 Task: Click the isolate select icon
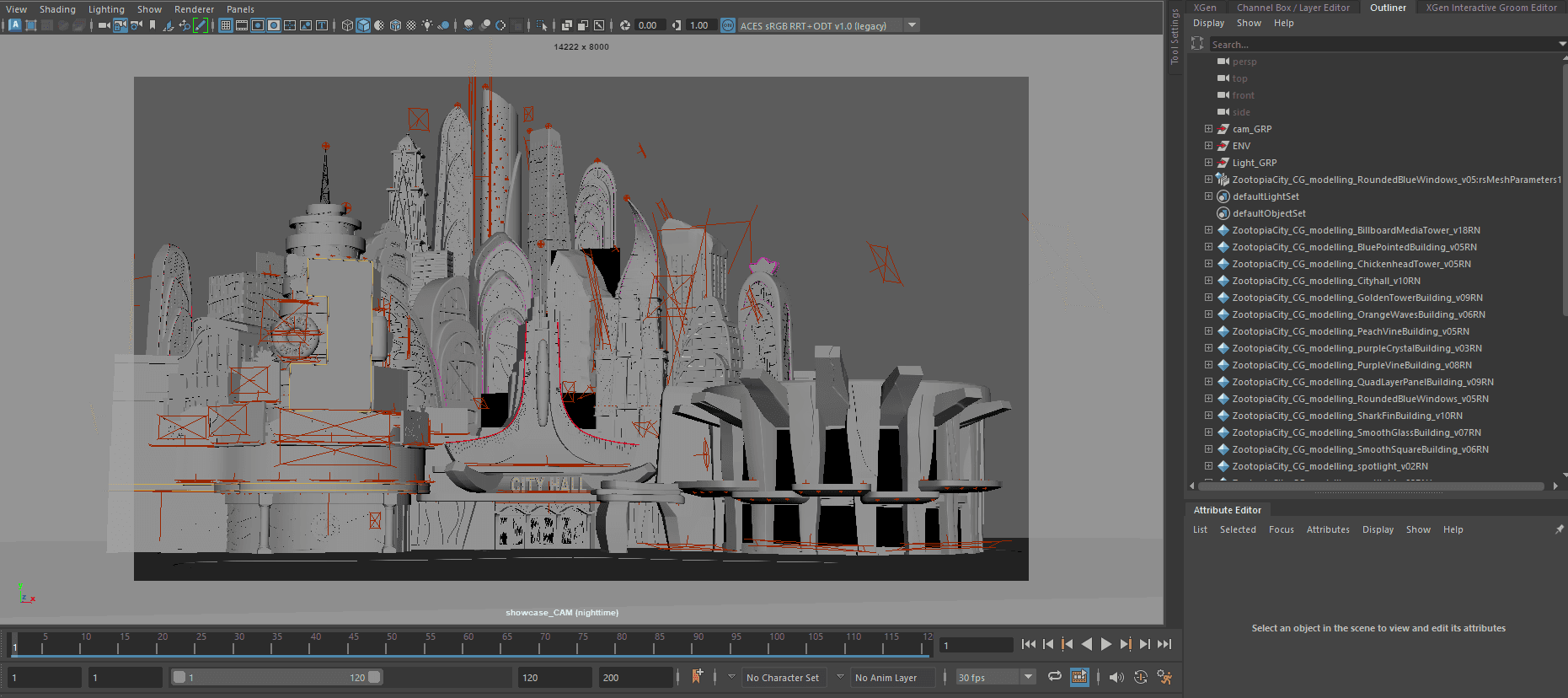[542, 25]
